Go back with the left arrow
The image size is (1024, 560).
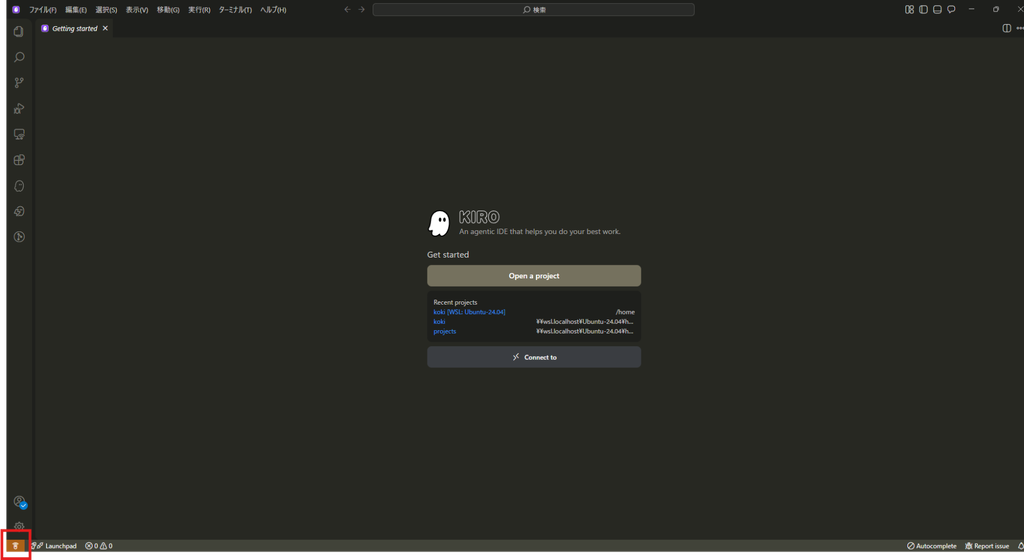point(347,10)
